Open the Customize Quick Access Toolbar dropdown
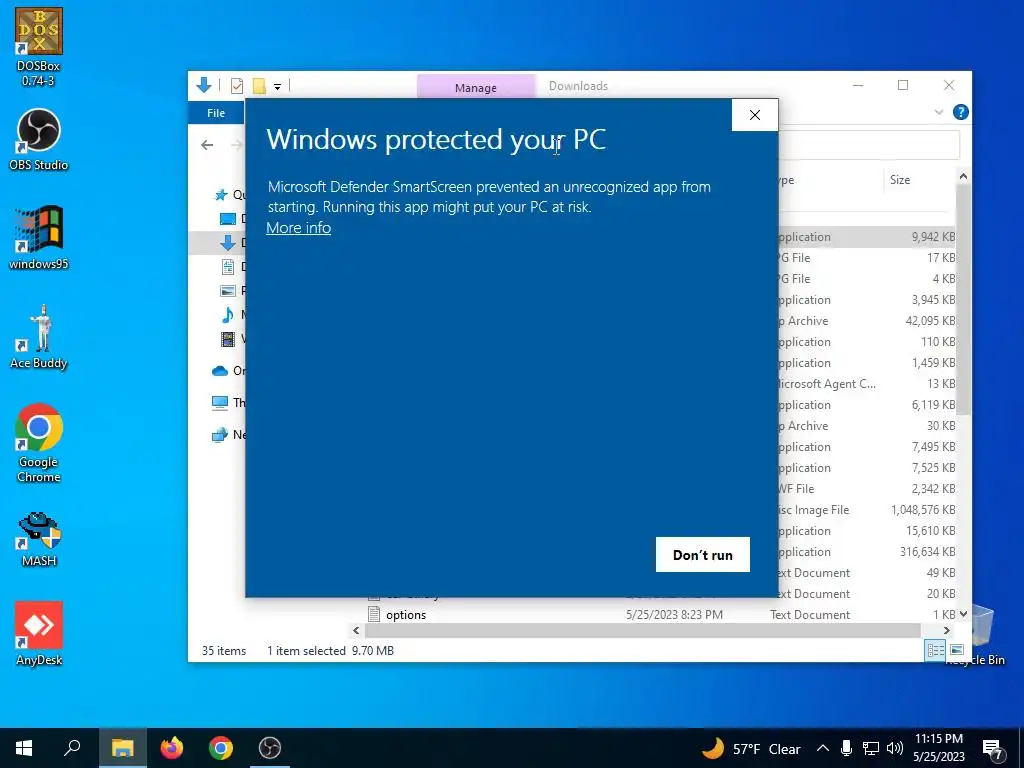This screenshot has width=1024, height=768. 278,86
